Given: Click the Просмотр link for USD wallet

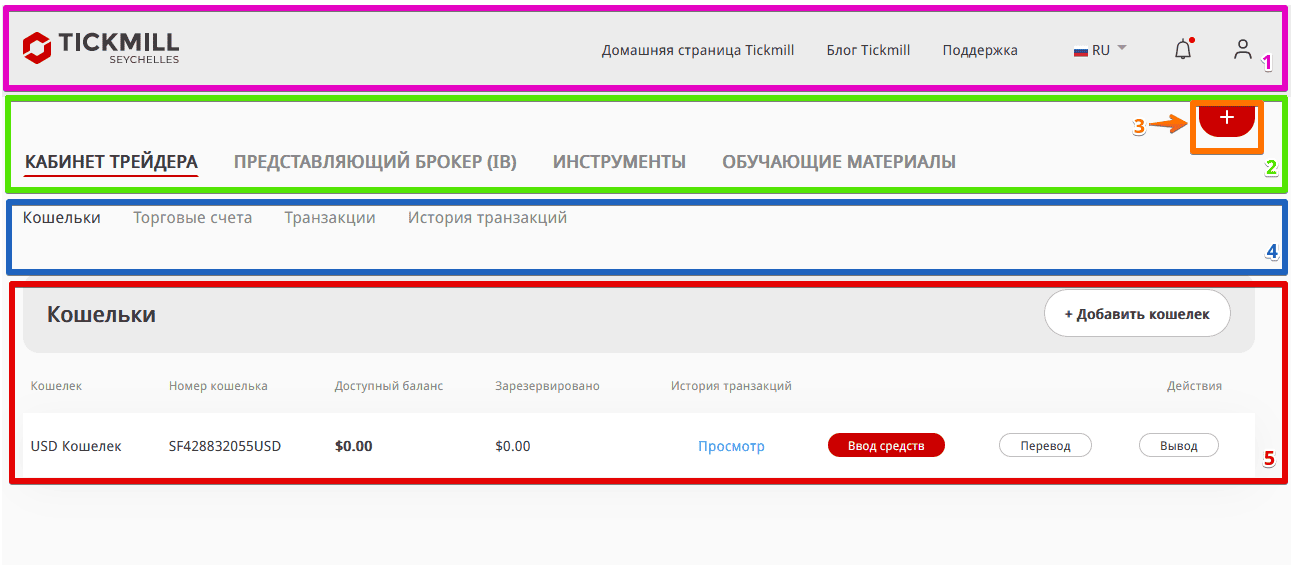Looking at the screenshot, I should 731,446.
